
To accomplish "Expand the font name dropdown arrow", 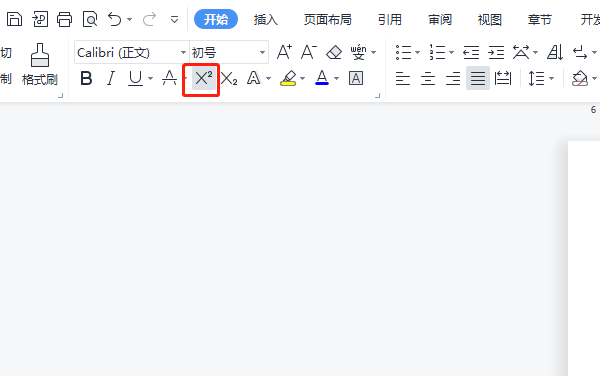I will [184, 52].
